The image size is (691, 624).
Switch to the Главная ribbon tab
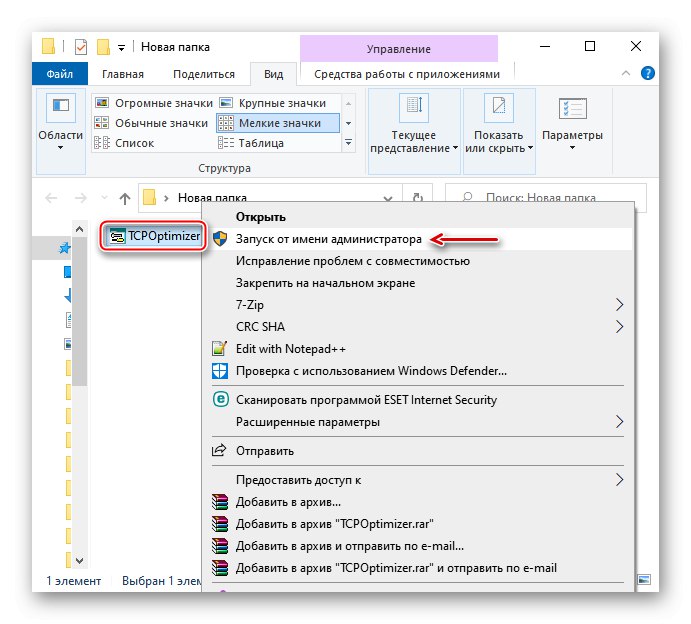(x=123, y=74)
